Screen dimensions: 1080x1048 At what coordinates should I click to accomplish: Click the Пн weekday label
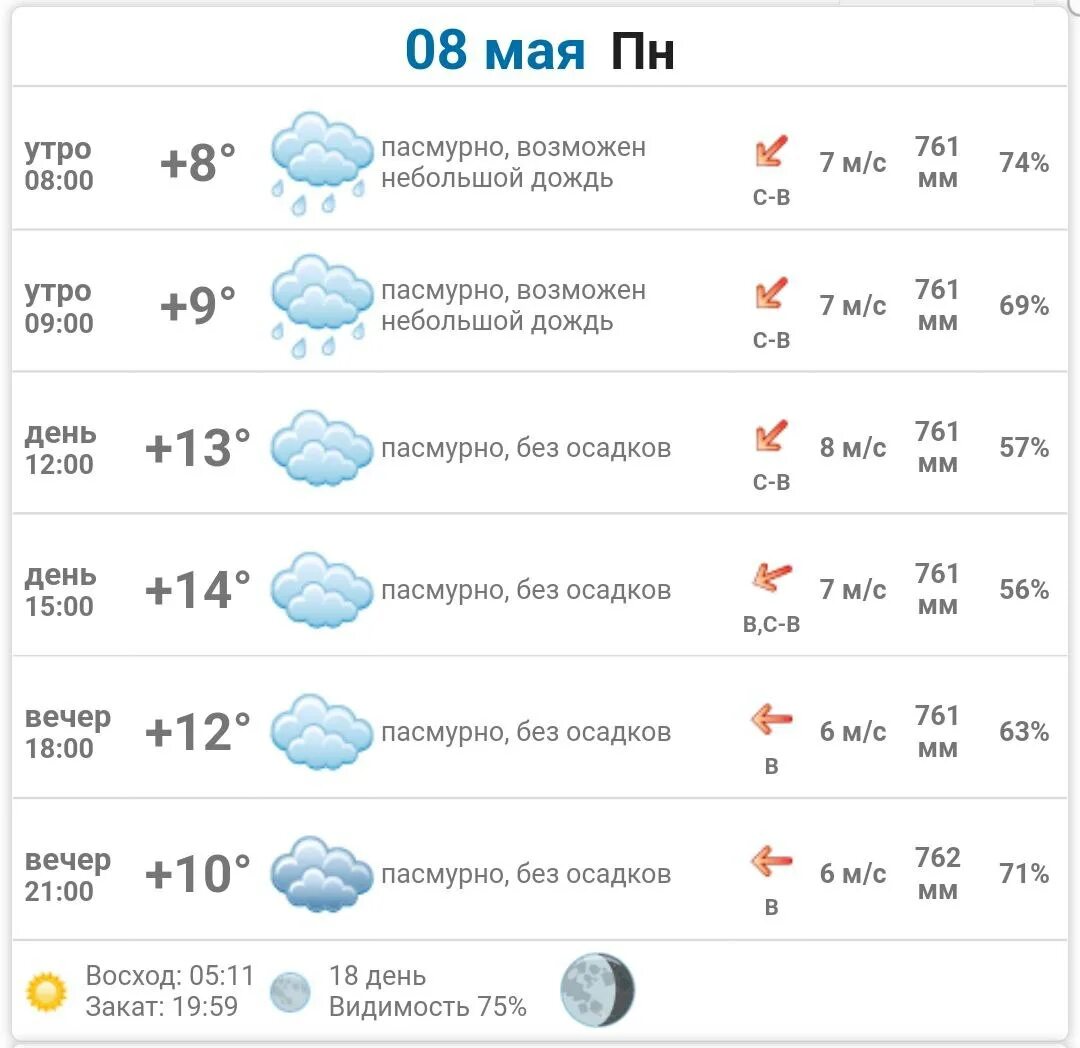(642, 52)
